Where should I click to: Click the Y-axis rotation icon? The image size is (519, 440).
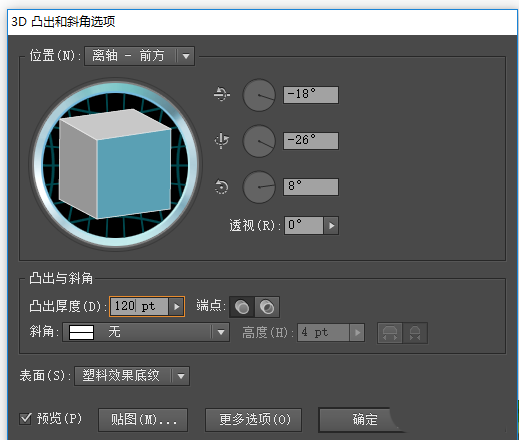coord(222,140)
